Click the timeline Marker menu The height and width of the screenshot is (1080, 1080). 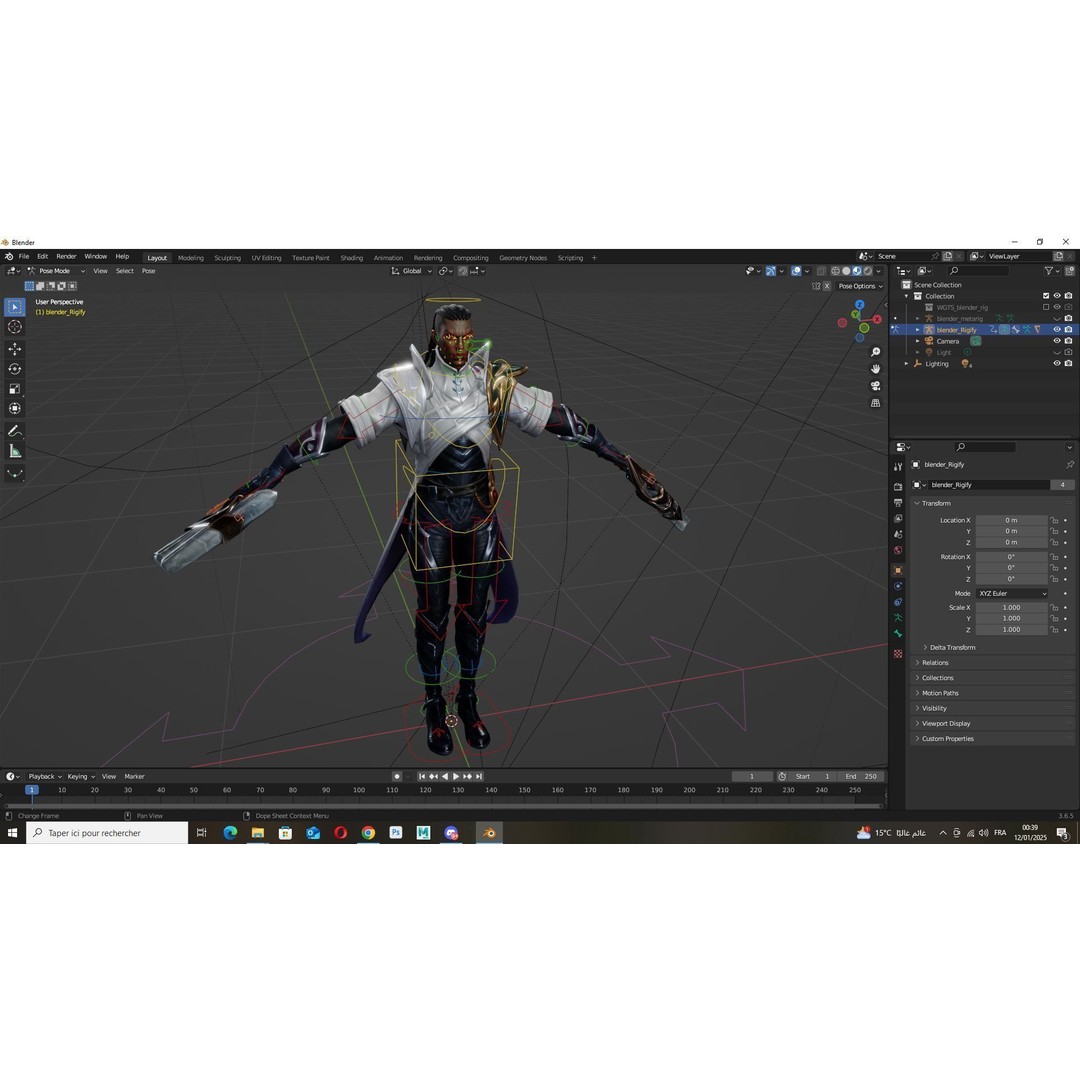134,777
